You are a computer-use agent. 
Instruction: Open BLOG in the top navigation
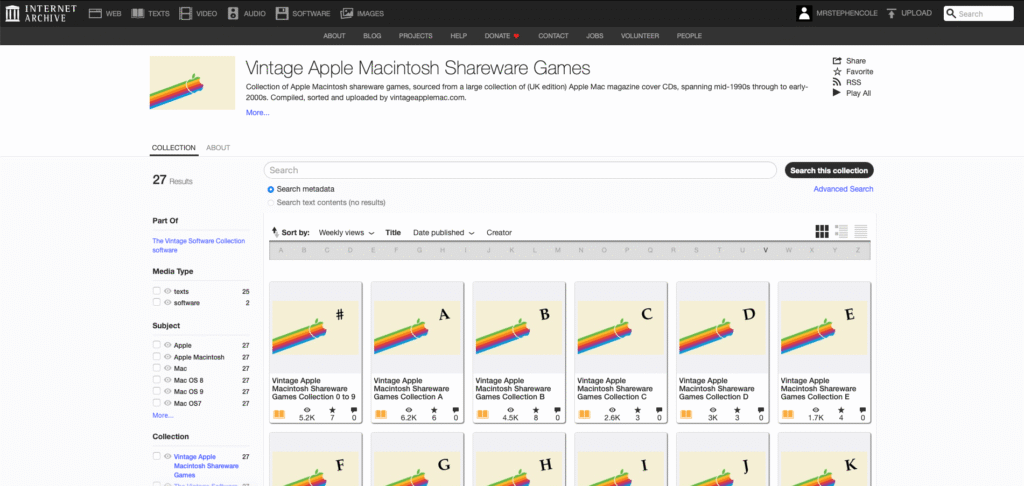coord(372,36)
